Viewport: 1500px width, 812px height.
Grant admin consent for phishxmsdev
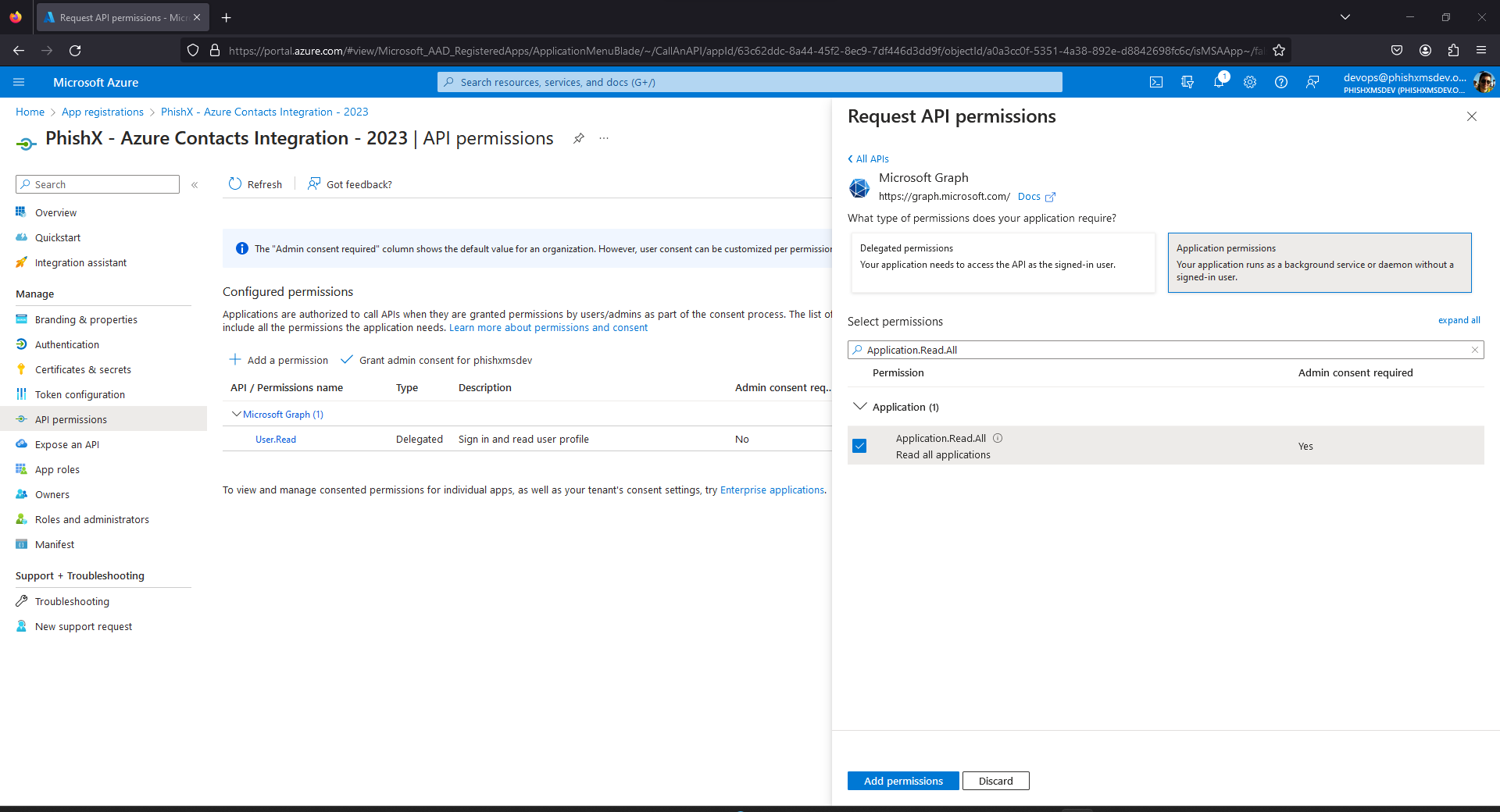point(437,360)
